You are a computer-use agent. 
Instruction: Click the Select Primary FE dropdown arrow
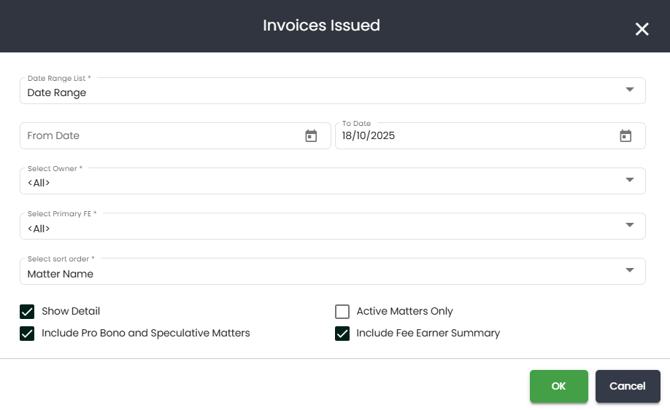click(x=629, y=225)
